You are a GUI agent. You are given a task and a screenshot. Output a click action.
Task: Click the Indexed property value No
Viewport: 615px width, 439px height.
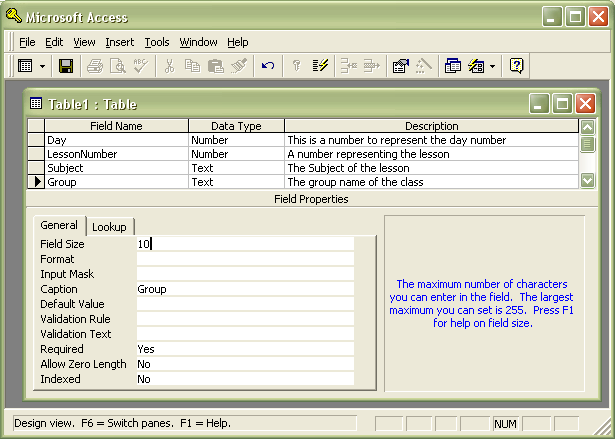(x=245, y=379)
